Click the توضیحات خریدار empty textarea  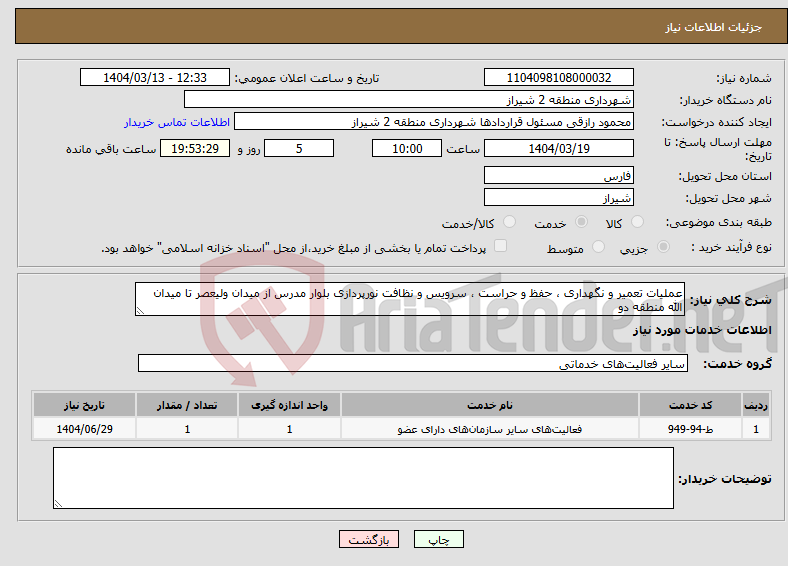[363, 478]
